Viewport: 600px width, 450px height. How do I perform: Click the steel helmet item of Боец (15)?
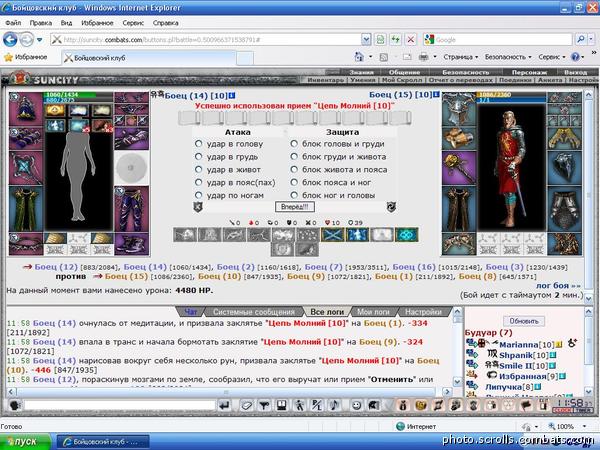[459, 109]
